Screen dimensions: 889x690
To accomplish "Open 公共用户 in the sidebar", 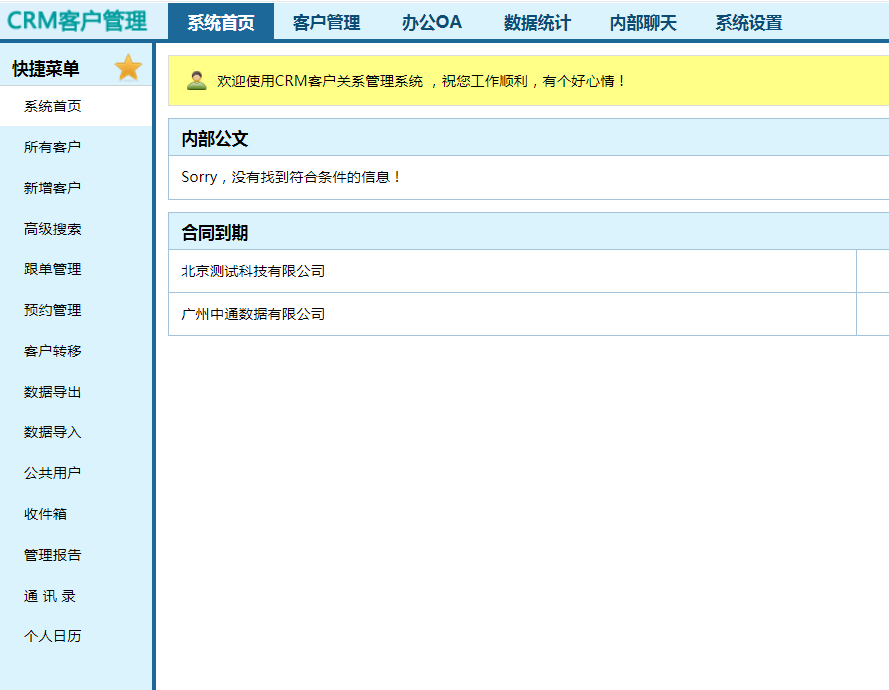I will coord(53,473).
